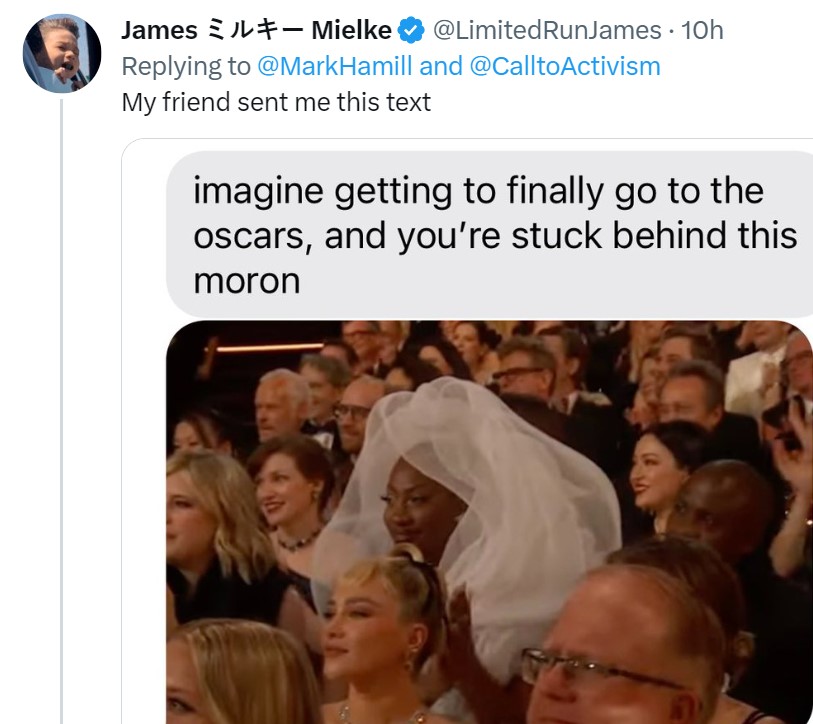
Task: Click the vertical thread line below the avatar
Action: pyautogui.click(x=61, y=400)
